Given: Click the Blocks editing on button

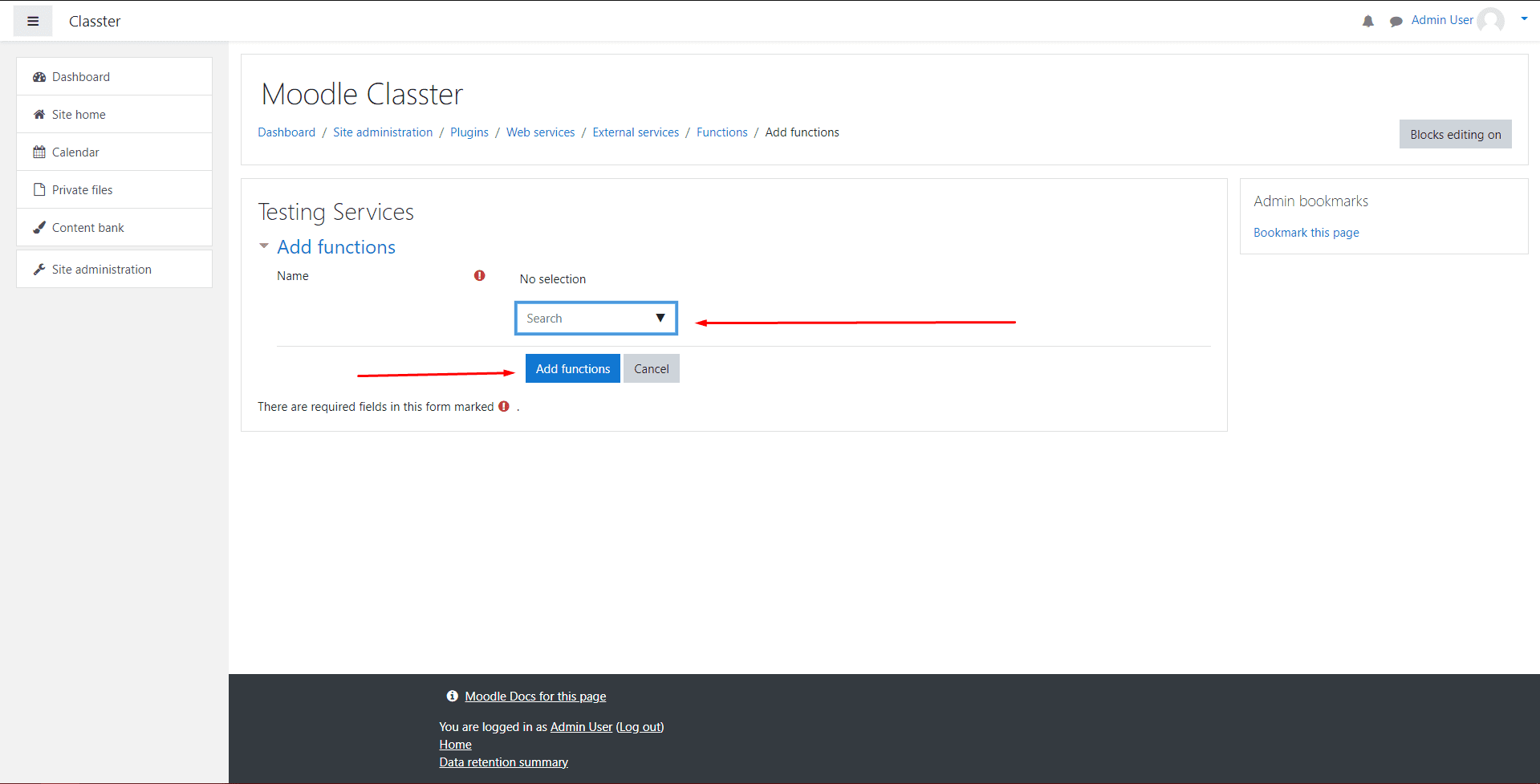Looking at the screenshot, I should [x=1456, y=135].
